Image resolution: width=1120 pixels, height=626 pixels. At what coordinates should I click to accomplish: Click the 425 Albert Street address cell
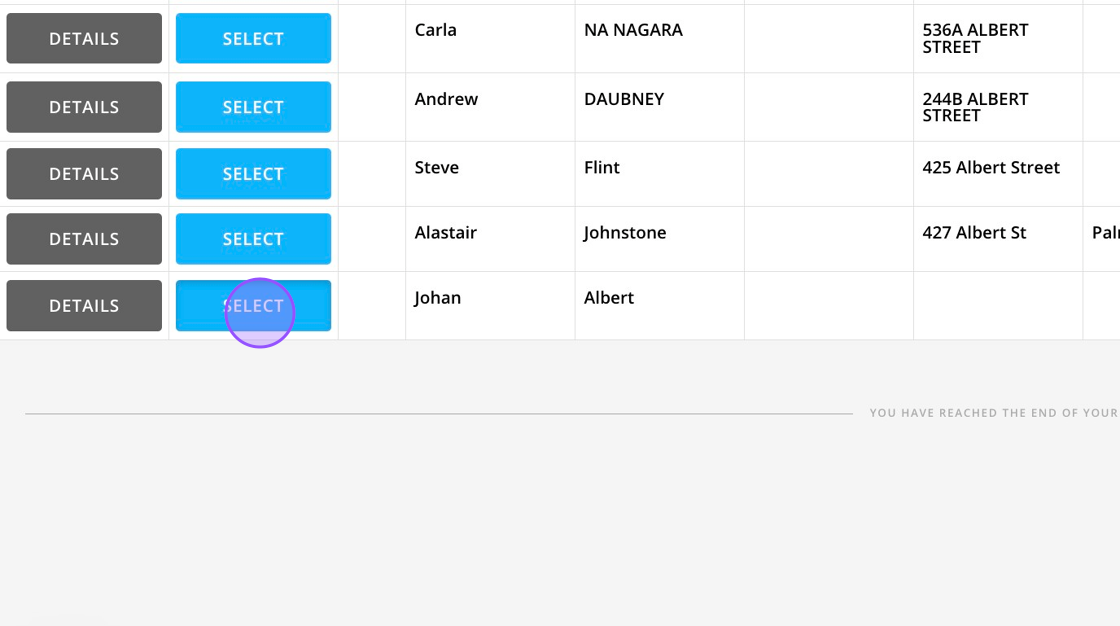(x=991, y=168)
